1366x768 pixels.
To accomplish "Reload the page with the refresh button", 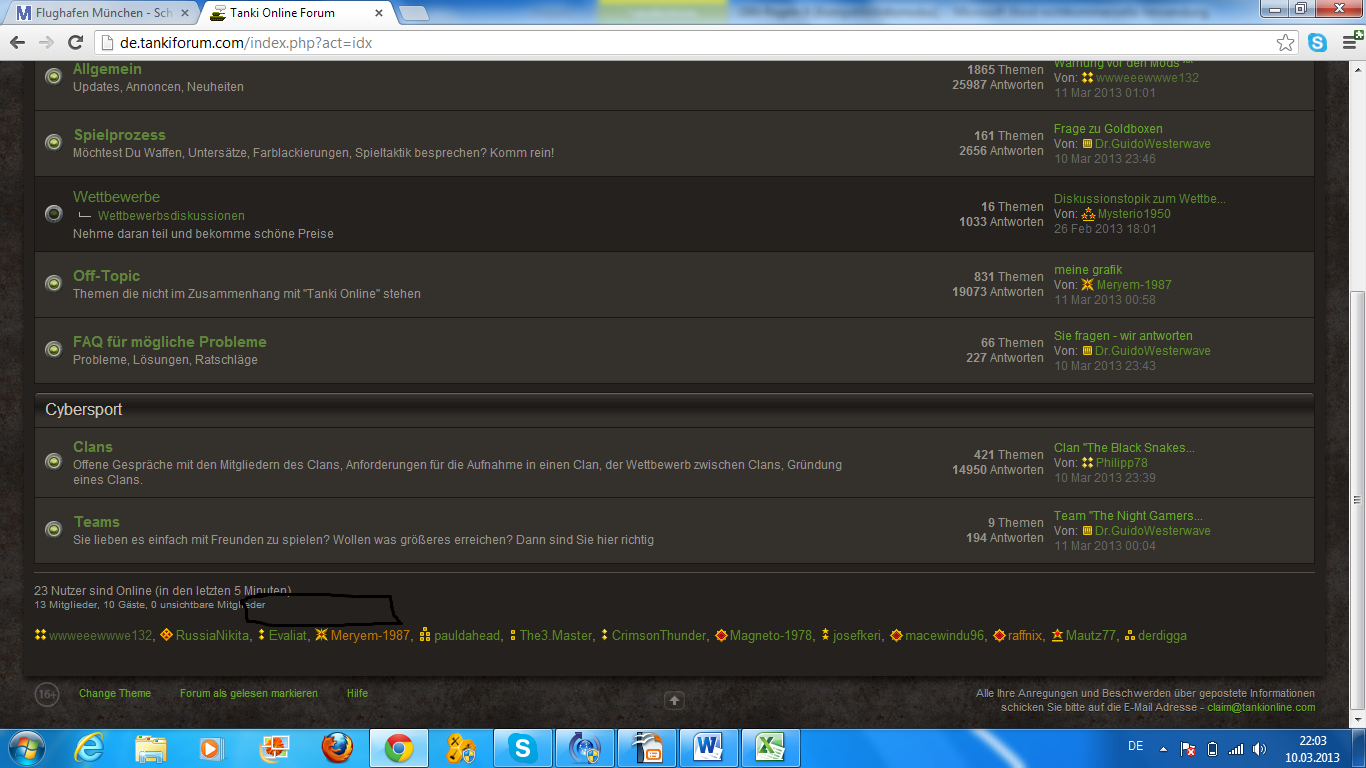I will coord(75,43).
